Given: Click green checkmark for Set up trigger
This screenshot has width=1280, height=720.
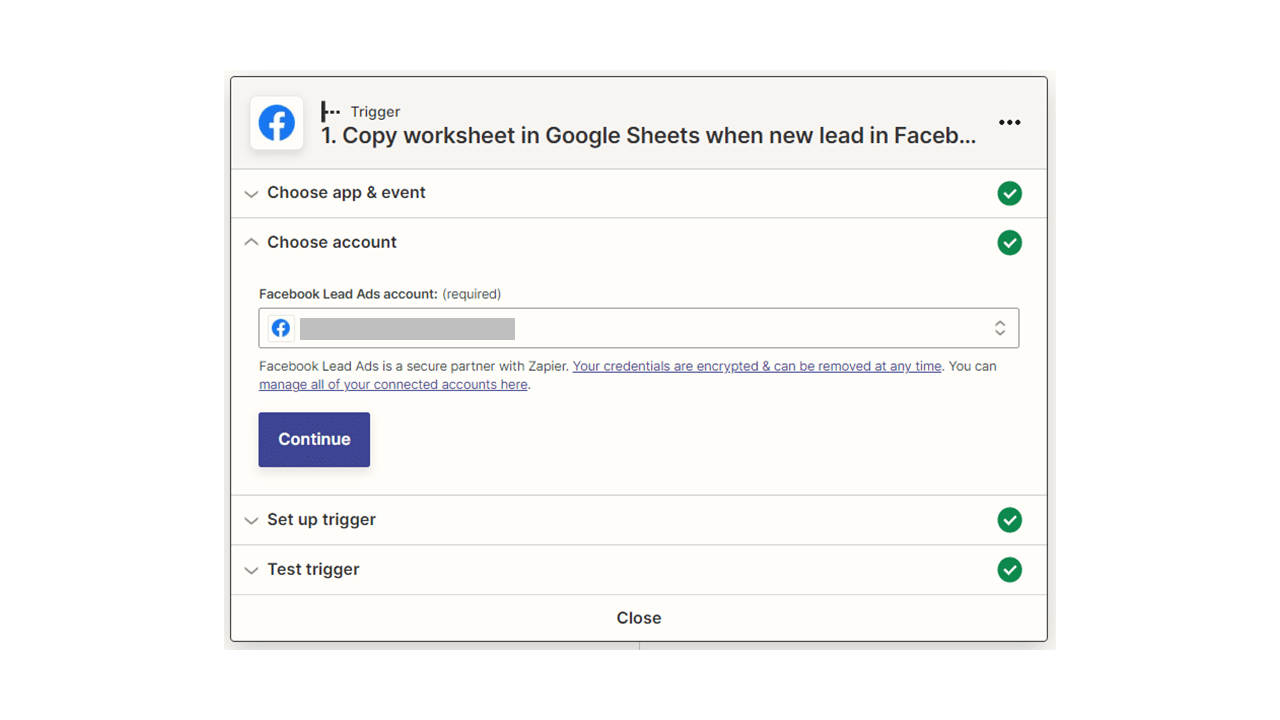Looking at the screenshot, I should [1010, 520].
